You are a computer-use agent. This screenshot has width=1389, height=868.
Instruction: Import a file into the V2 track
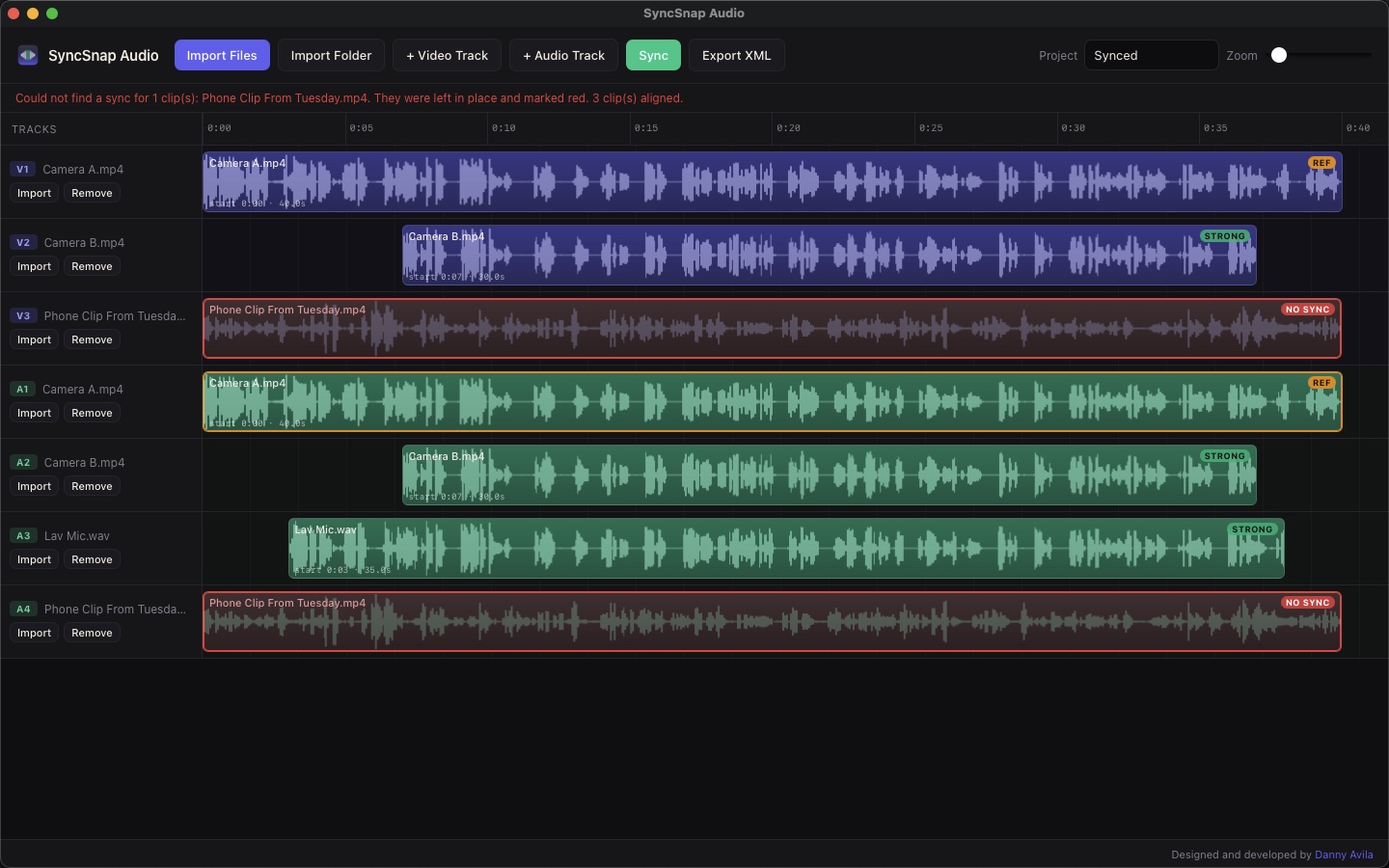tap(34, 267)
